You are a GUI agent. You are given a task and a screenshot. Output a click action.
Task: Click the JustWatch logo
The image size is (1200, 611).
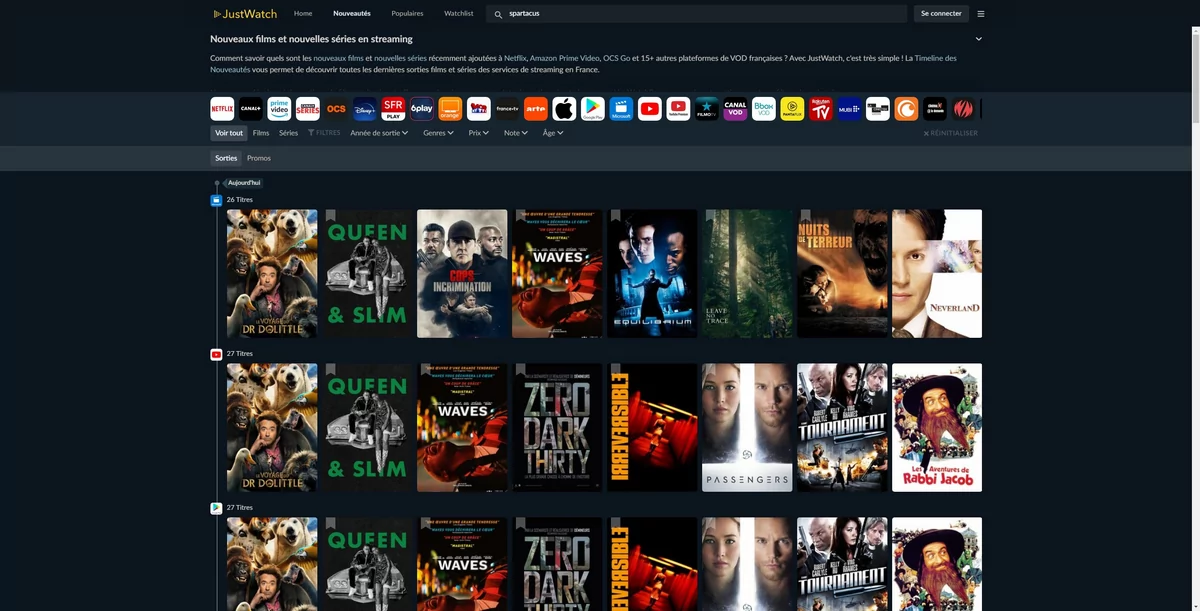click(244, 14)
